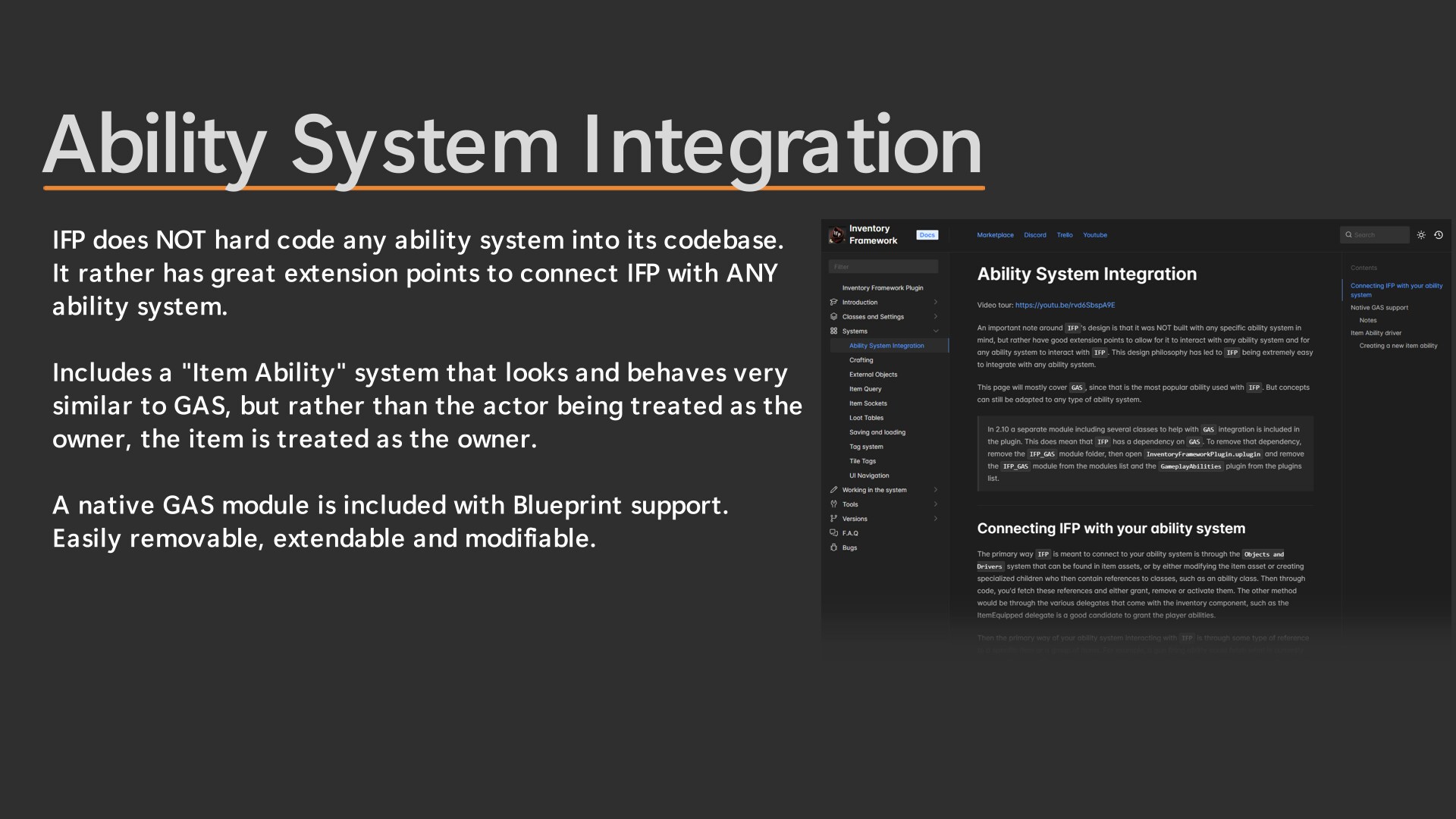Expand the Tools section chevron

click(x=936, y=504)
